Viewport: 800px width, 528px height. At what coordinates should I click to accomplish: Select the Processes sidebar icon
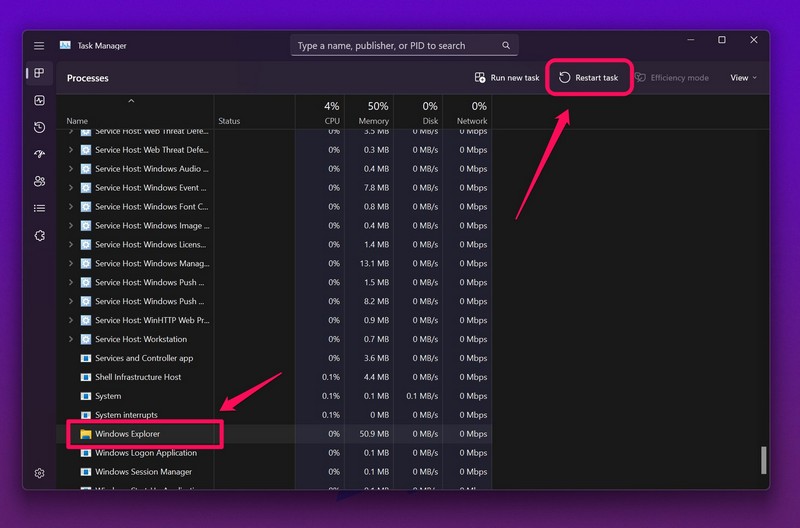click(39, 74)
